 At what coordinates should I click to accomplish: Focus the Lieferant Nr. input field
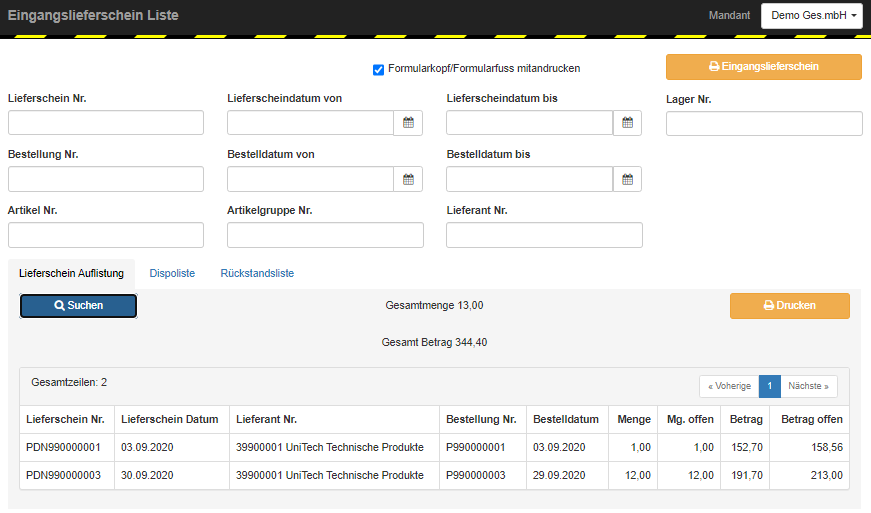point(544,235)
